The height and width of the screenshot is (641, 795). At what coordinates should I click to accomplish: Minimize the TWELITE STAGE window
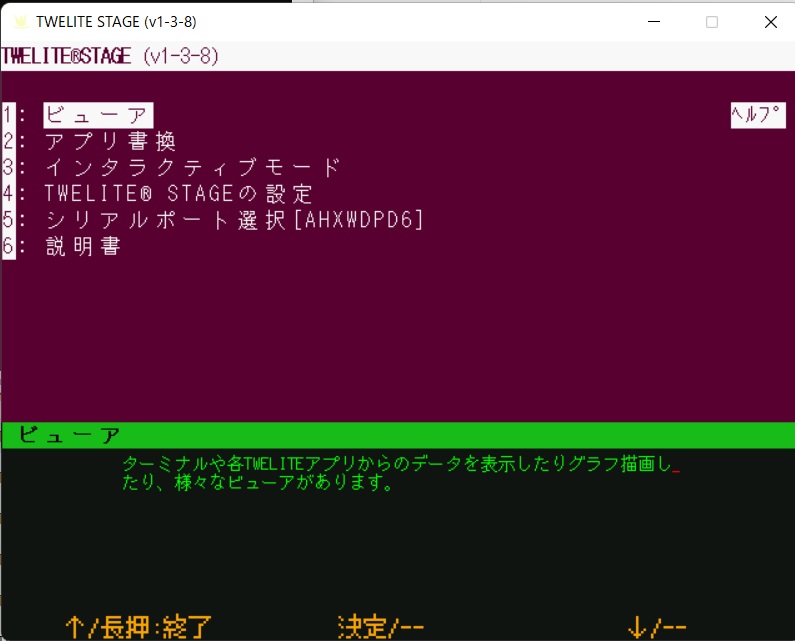point(654,22)
